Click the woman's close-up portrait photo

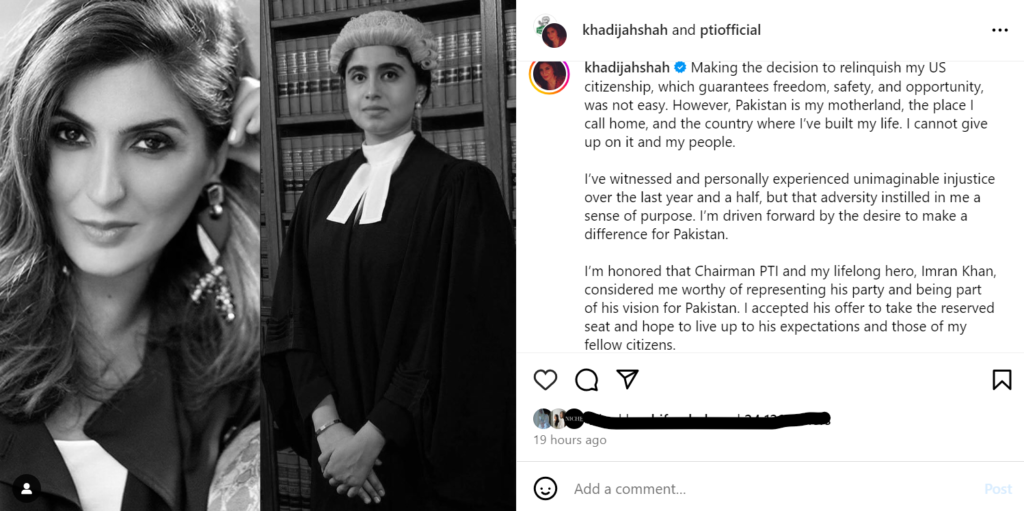(130, 256)
